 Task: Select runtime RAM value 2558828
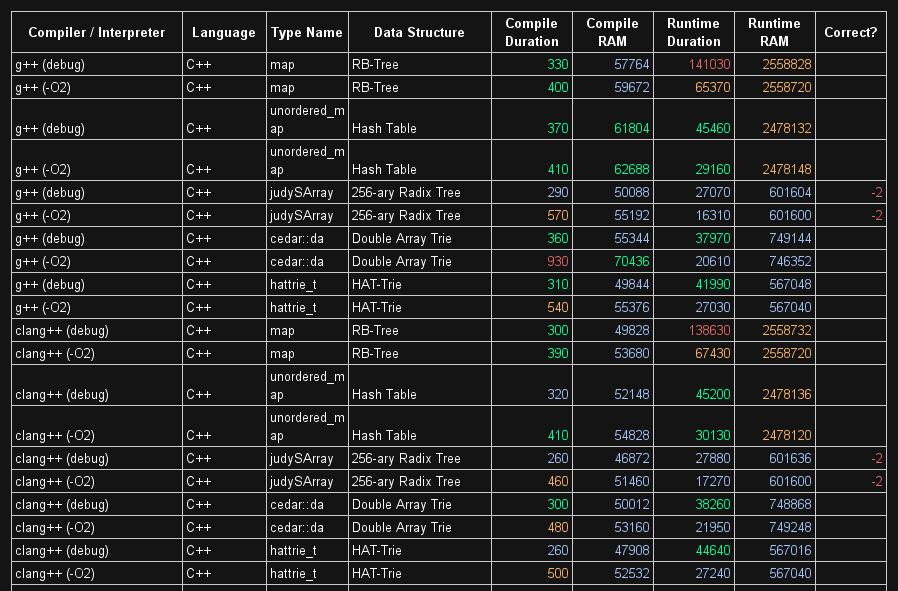tap(787, 64)
